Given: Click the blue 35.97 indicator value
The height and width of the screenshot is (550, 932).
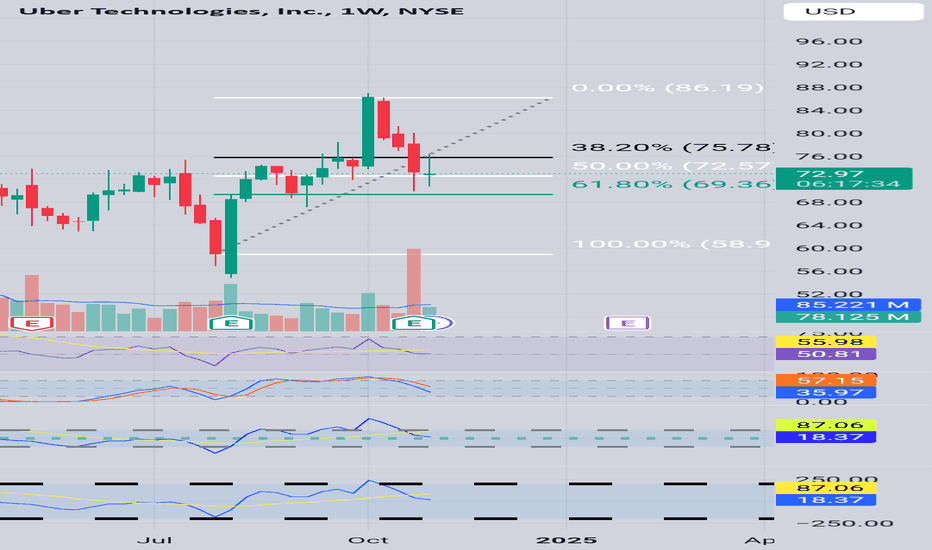Looking at the screenshot, I should coord(826,392).
